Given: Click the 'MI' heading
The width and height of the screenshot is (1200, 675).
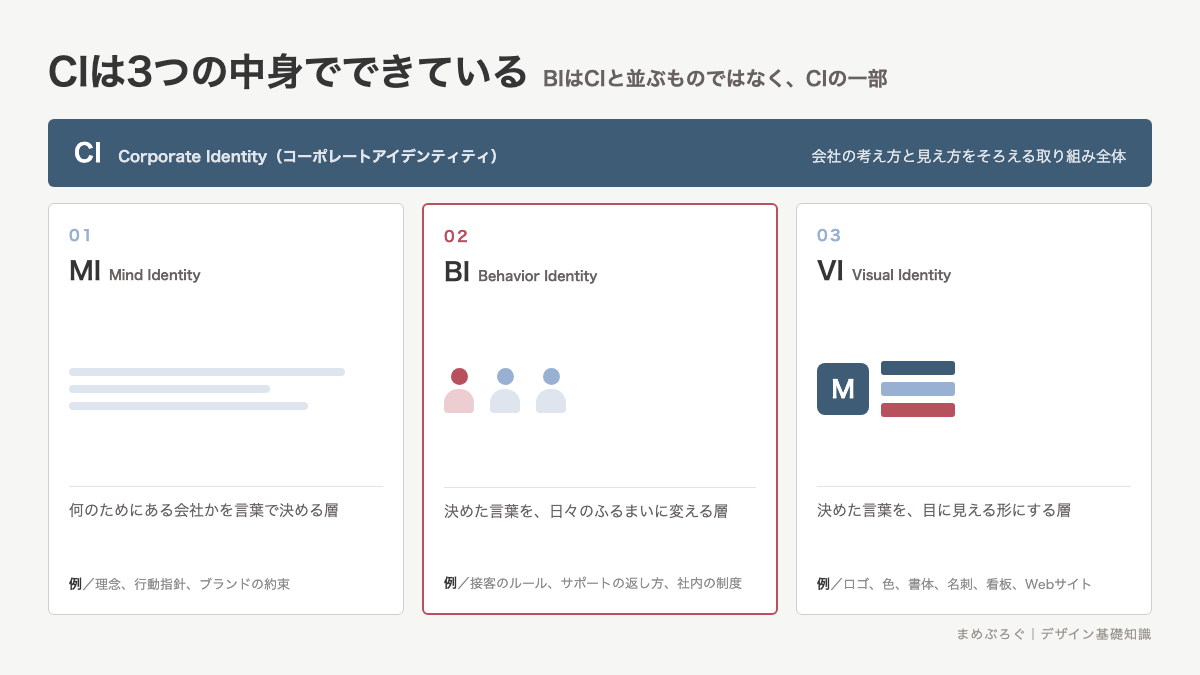Looking at the screenshot, I should (x=85, y=272).
